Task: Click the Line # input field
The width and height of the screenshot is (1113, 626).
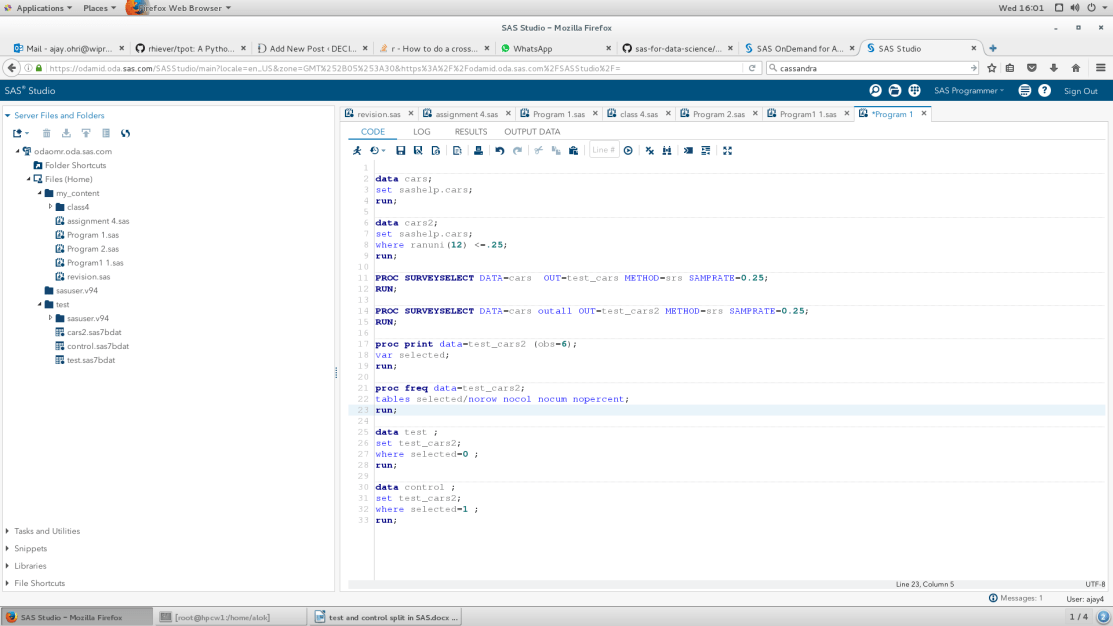Action: (x=604, y=151)
